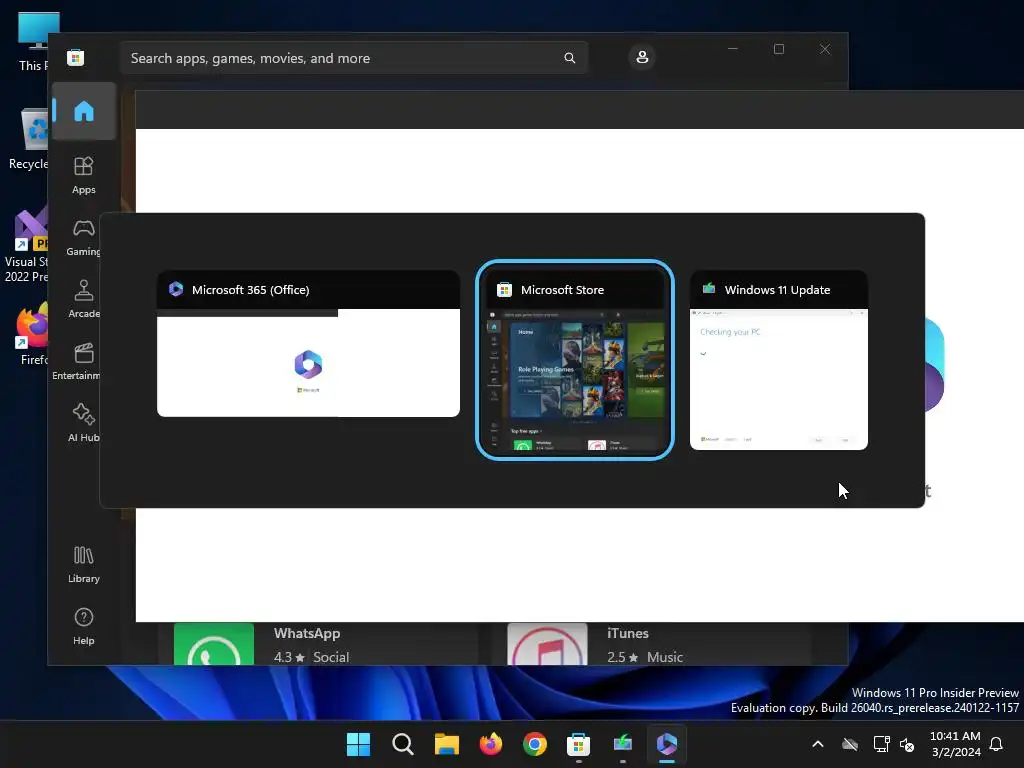
Task: Click the Microsoft 365 taskbar icon
Action: pyautogui.click(x=667, y=744)
